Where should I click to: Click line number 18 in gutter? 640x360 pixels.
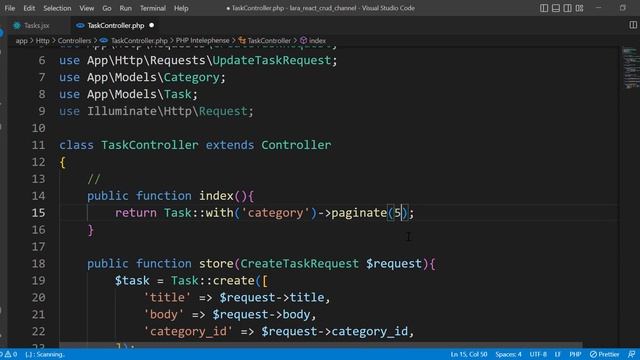pos(38,264)
